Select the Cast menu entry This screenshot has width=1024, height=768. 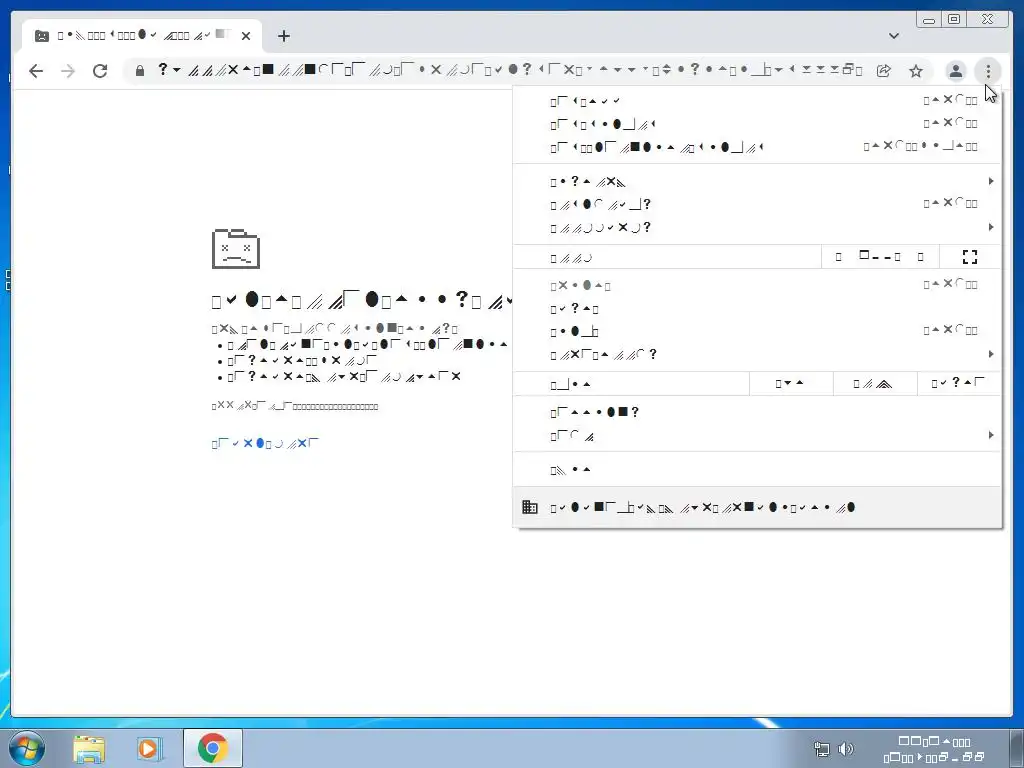pyautogui.click(x=757, y=308)
